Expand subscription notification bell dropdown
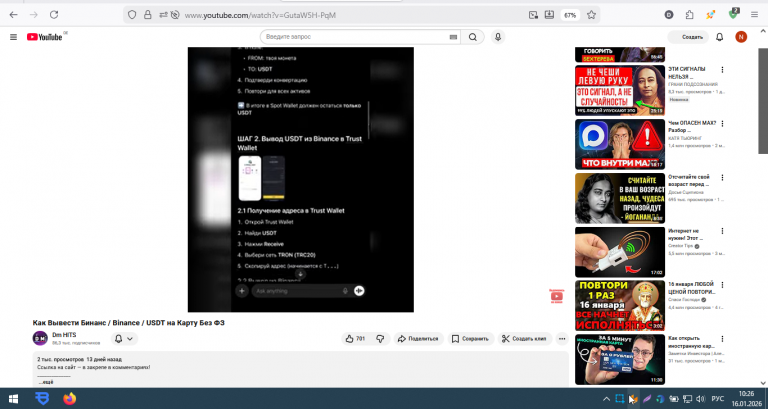The image size is (768, 409). (124, 338)
